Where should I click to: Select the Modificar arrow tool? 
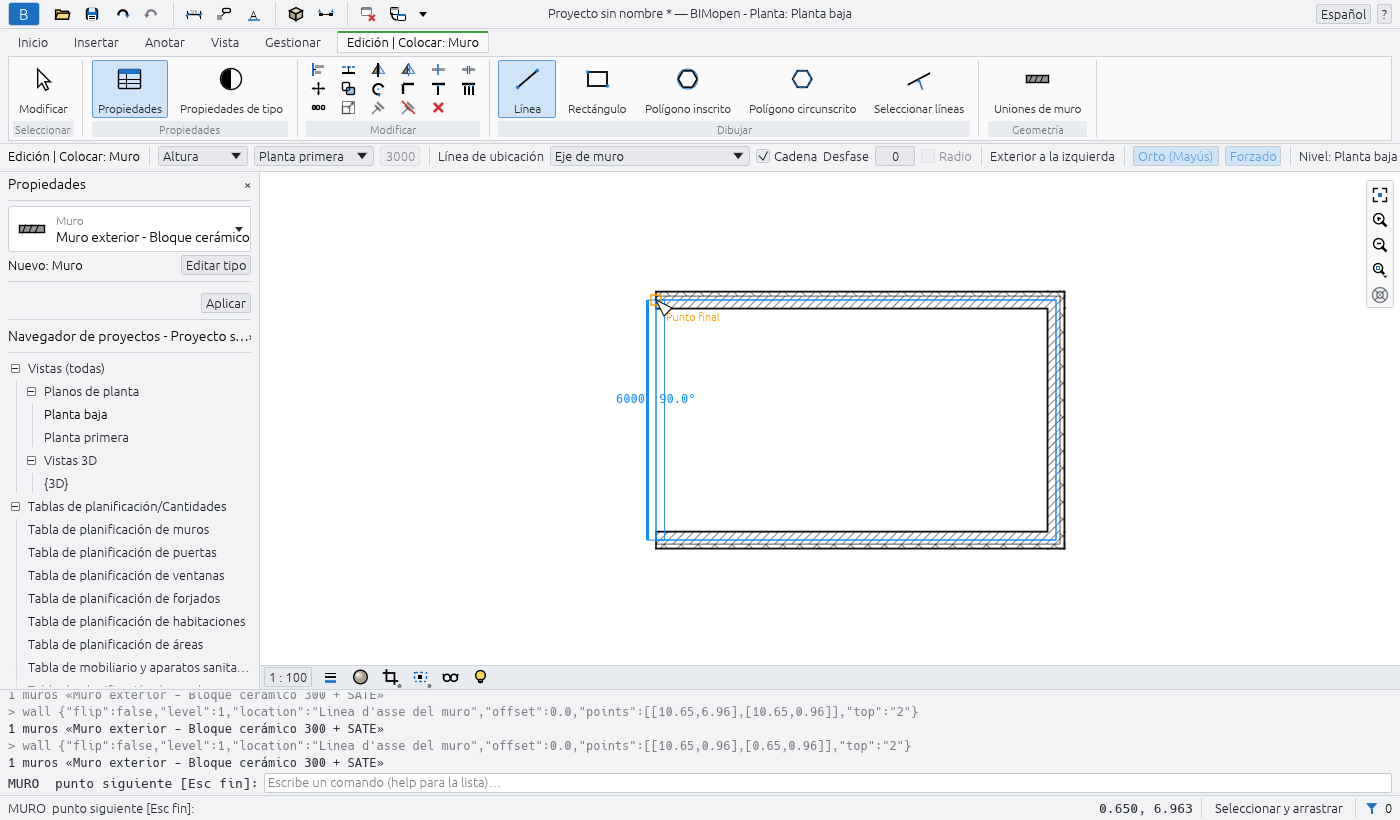coord(43,89)
